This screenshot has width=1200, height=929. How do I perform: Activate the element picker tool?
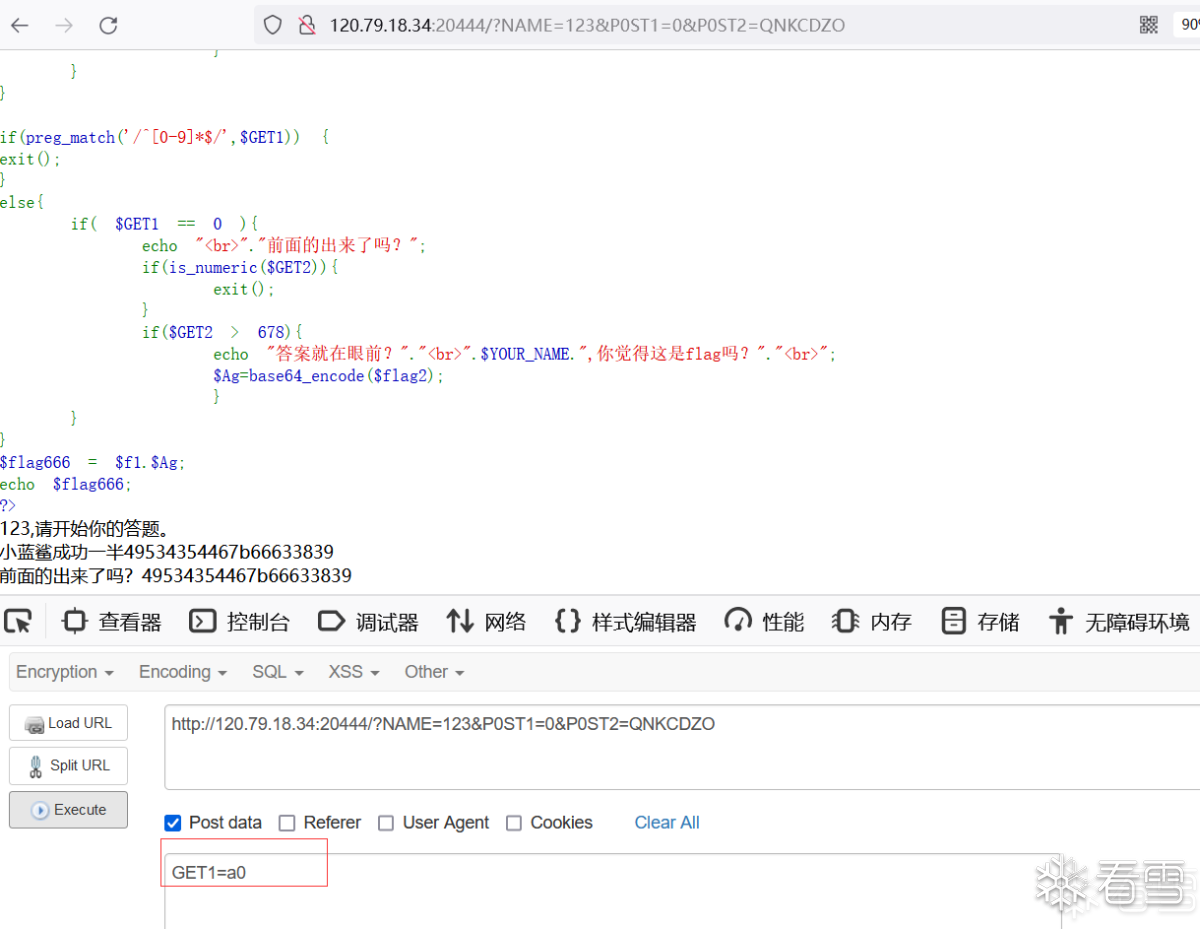pyautogui.click(x=18, y=621)
